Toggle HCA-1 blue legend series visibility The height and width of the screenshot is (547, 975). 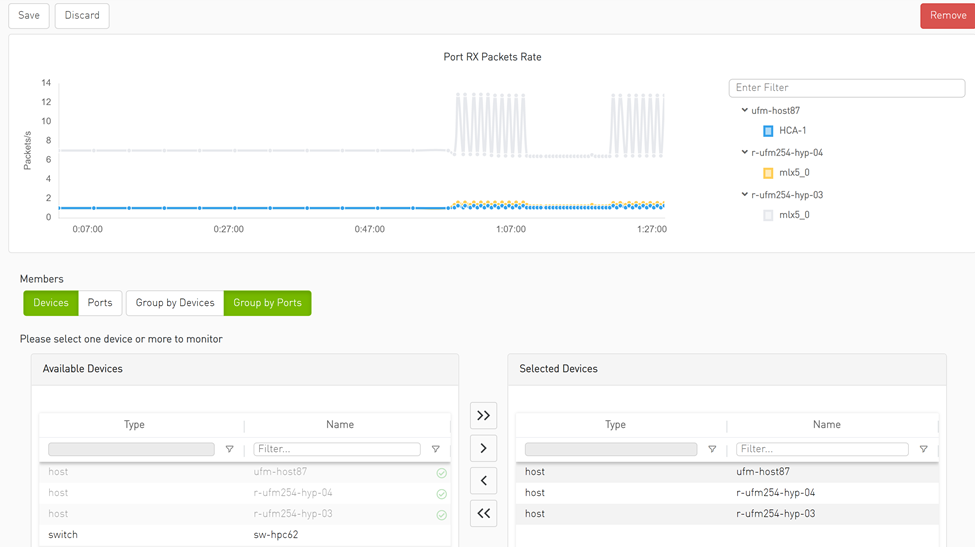pyautogui.click(x=768, y=131)
